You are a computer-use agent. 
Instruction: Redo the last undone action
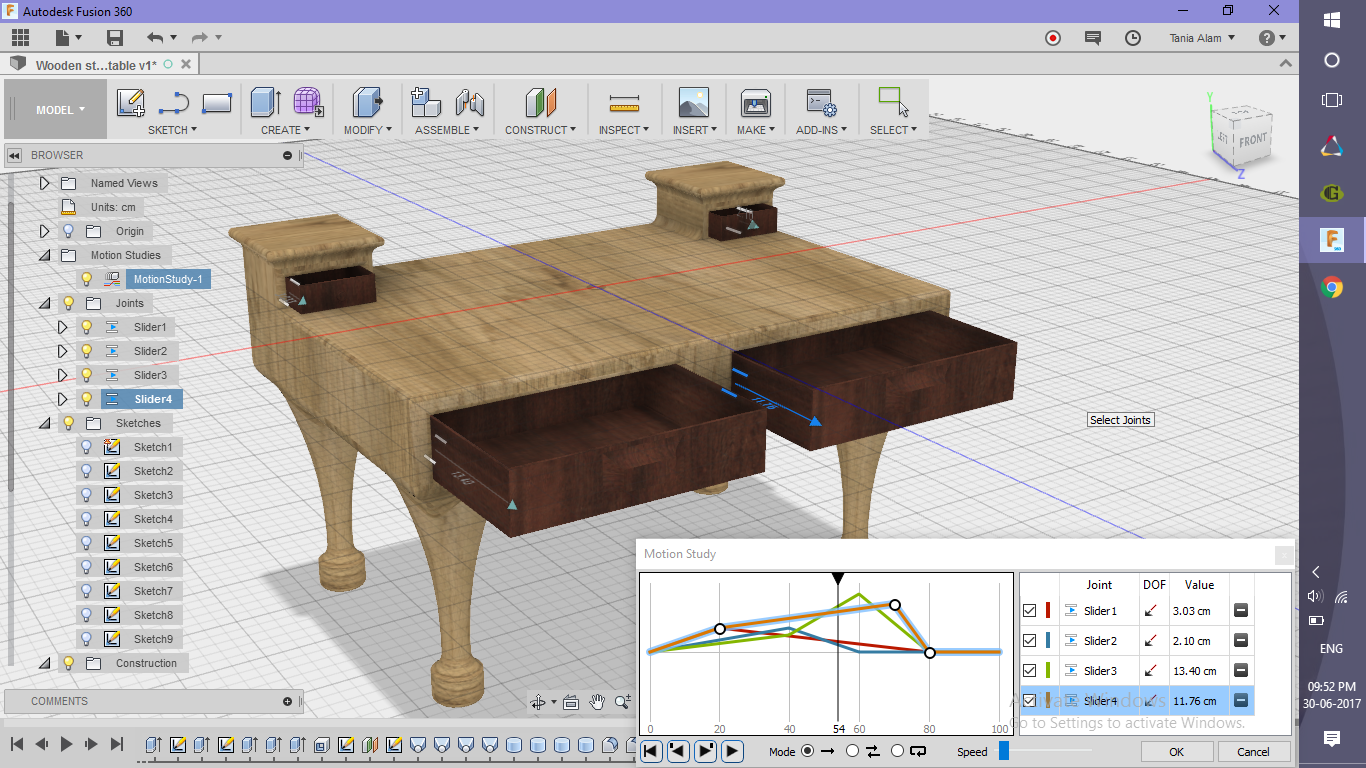point(199,38)
